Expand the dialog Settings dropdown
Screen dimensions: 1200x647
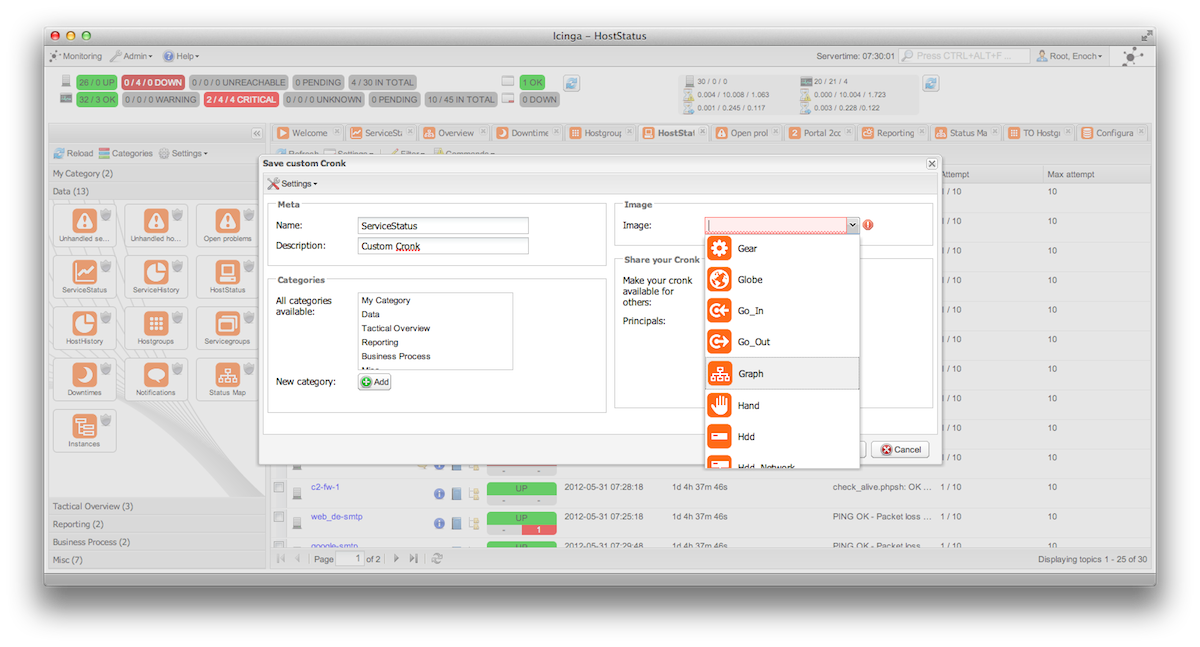(x=293, y=184)
